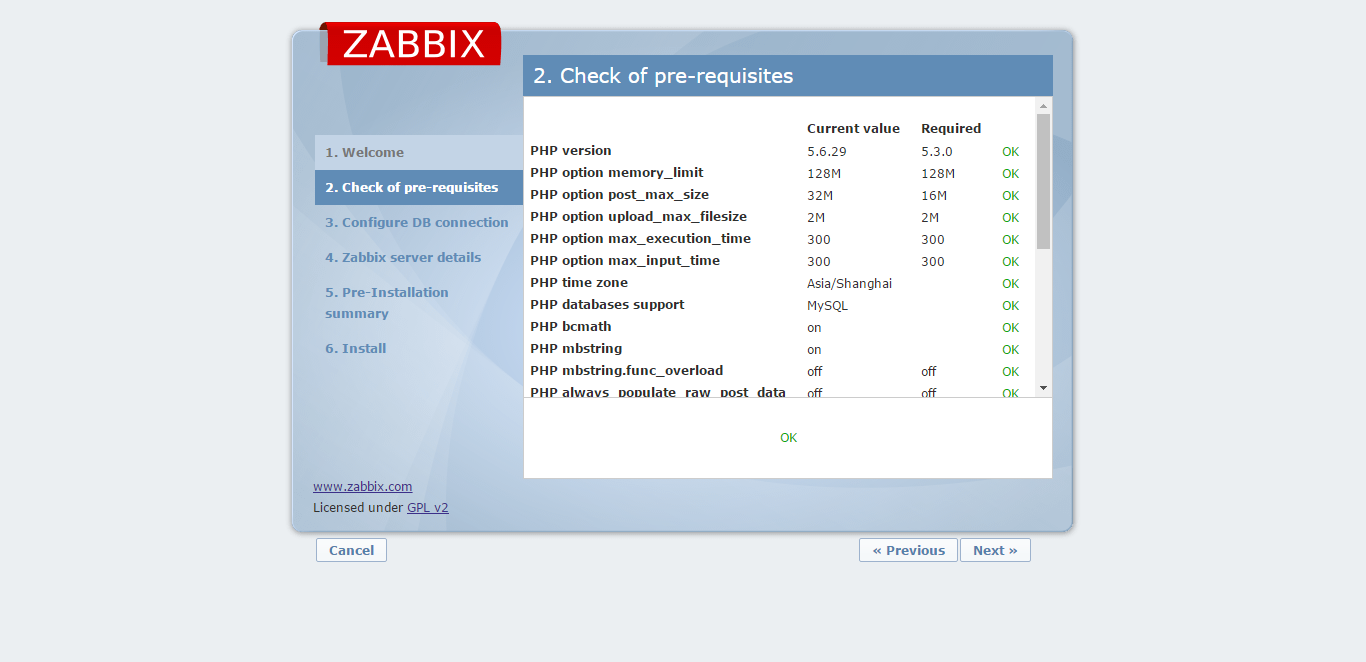Click the pre-requisites list scrollbar thumb
This screenshot has width=1366, height=662.
pos(1043,181)
